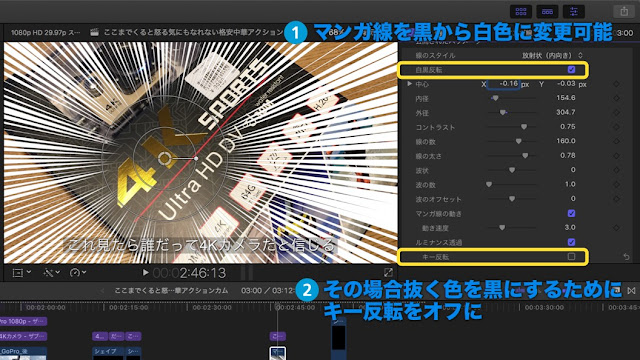Click the 線の数 slider handle
The image size is (640, 360).
[x=518, y=141]
